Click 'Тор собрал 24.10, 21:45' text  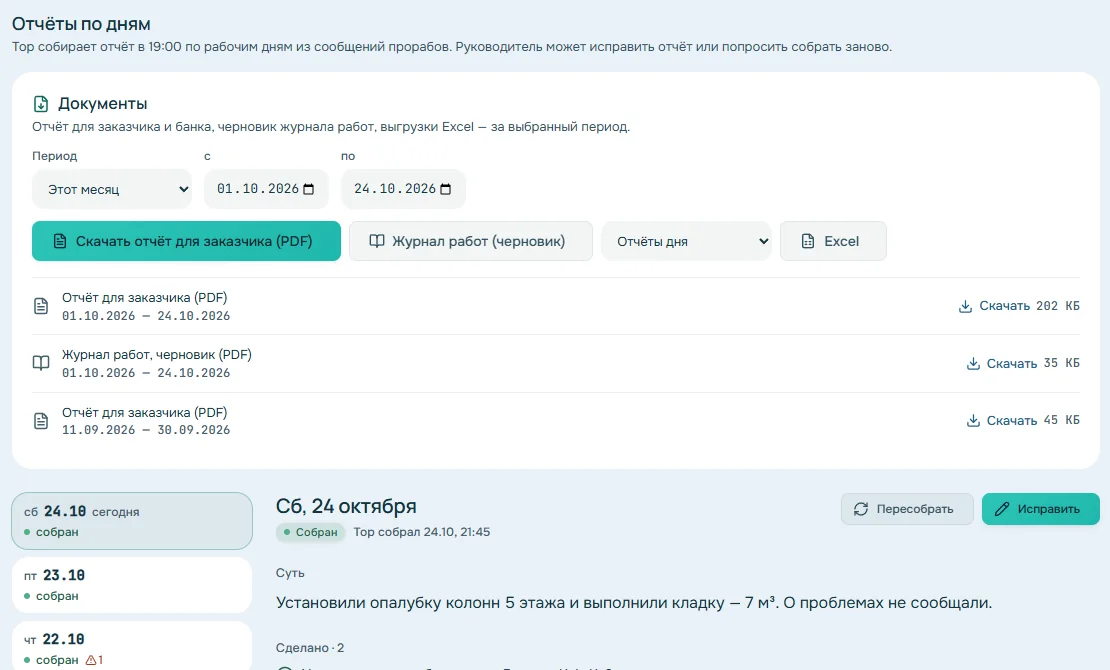click(422, 532)
